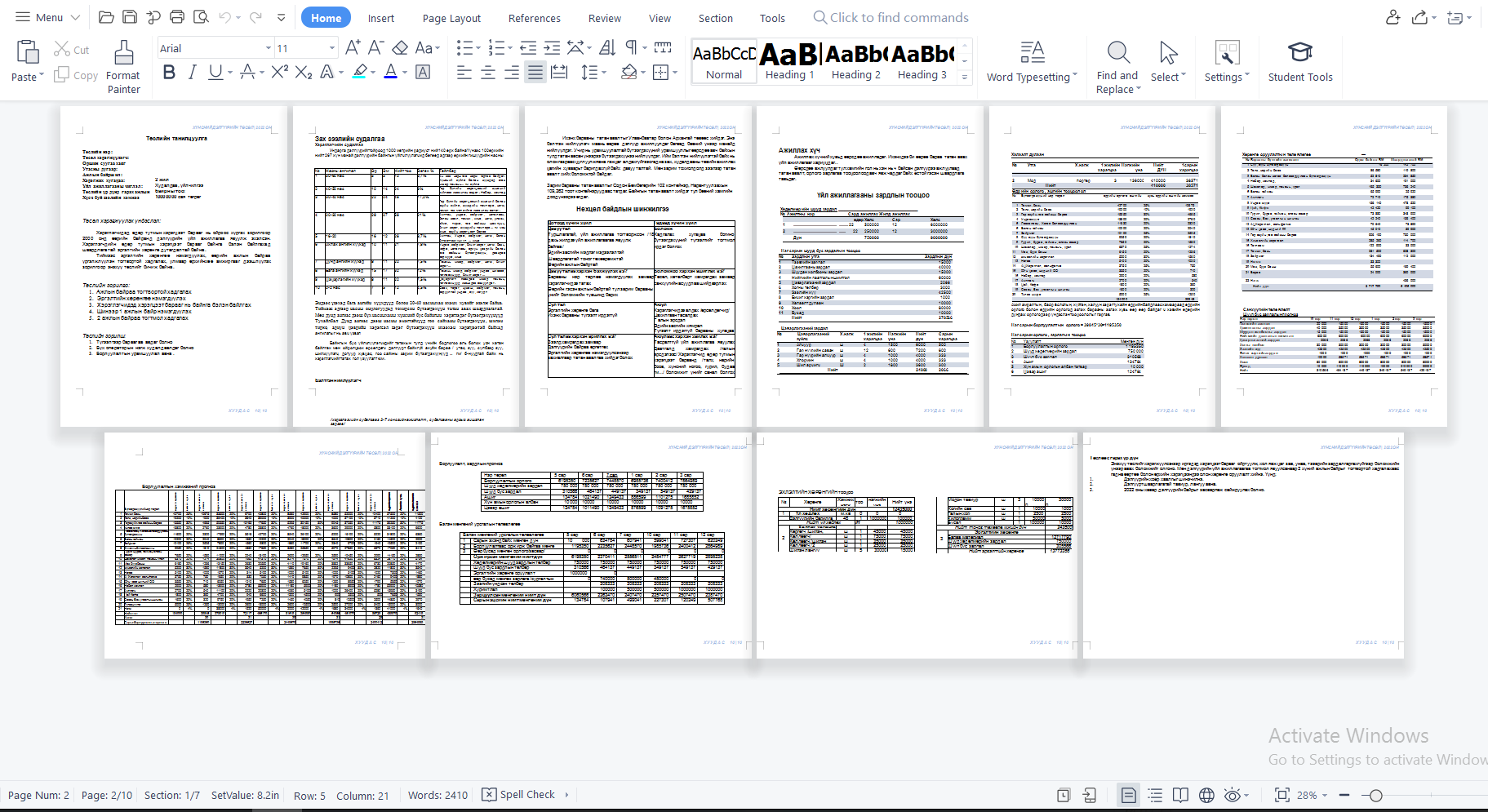Adjust the zoom slider handle

pyautogui.click(x=1375, y=795)
